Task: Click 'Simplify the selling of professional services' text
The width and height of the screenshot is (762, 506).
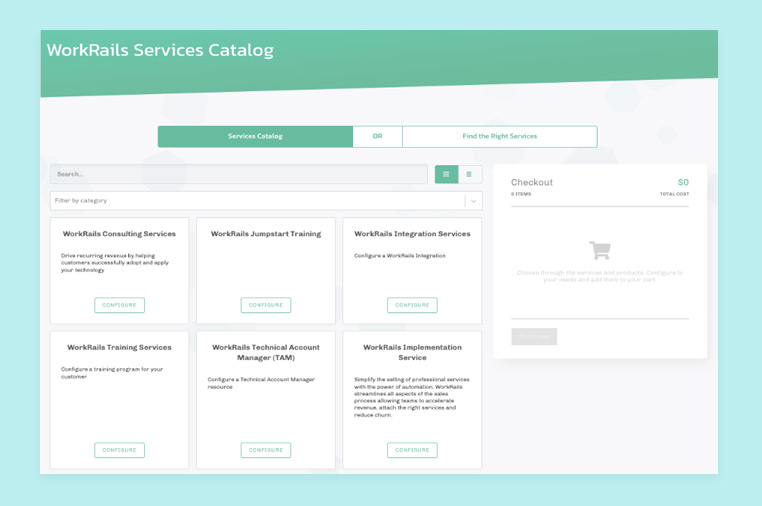Action: pos(412,397)
